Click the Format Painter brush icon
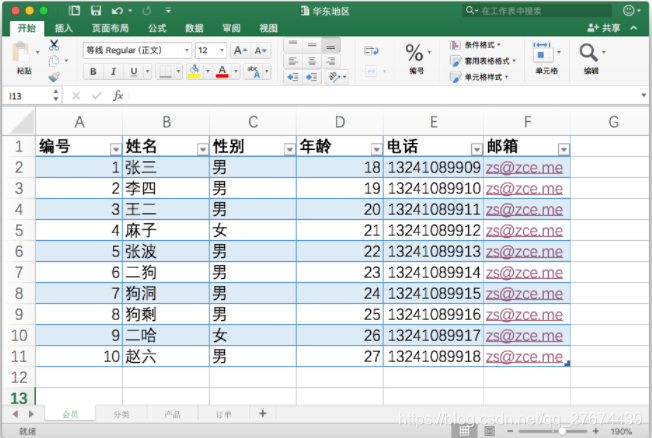 coord(54,77)
